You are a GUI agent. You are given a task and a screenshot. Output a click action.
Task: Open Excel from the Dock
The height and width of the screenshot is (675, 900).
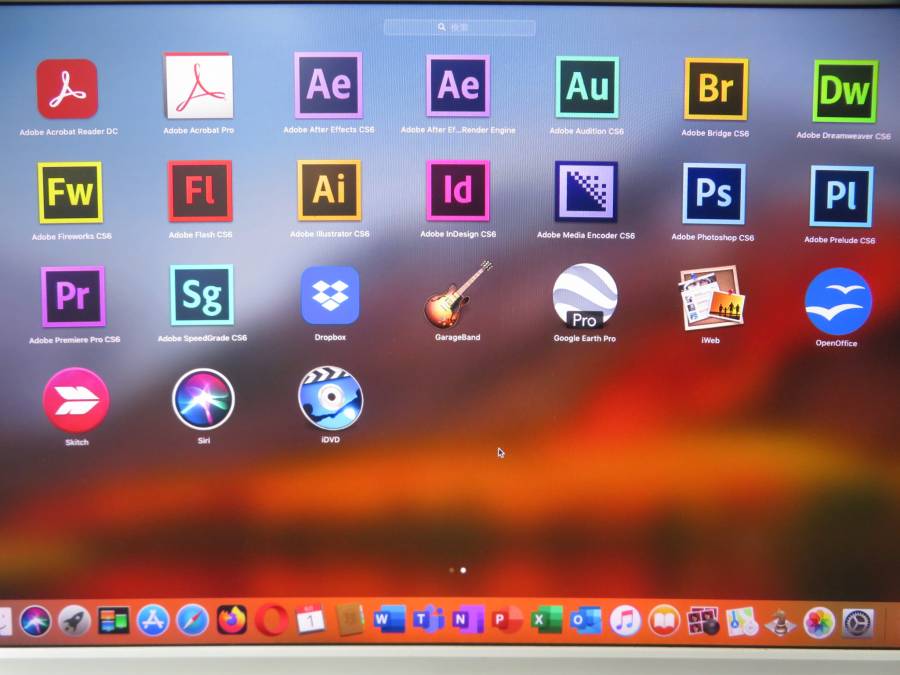546,620
